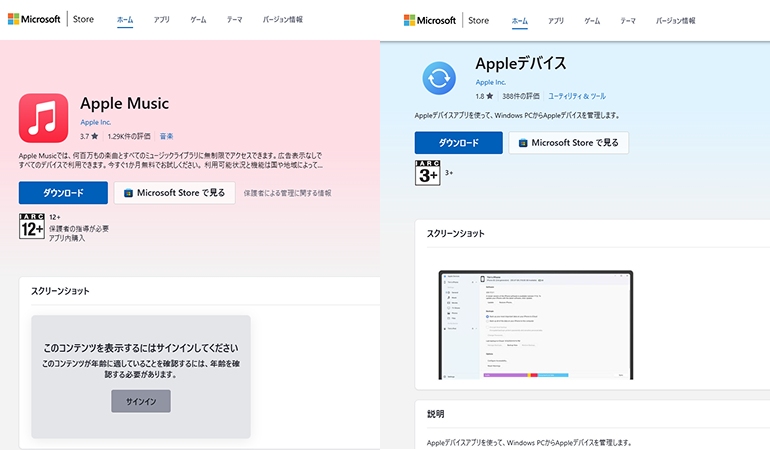The width and height of the screenshot is (770, 450).
Task: Click Microsoft Store で見る for Apple Music
Action: (175, 193)
